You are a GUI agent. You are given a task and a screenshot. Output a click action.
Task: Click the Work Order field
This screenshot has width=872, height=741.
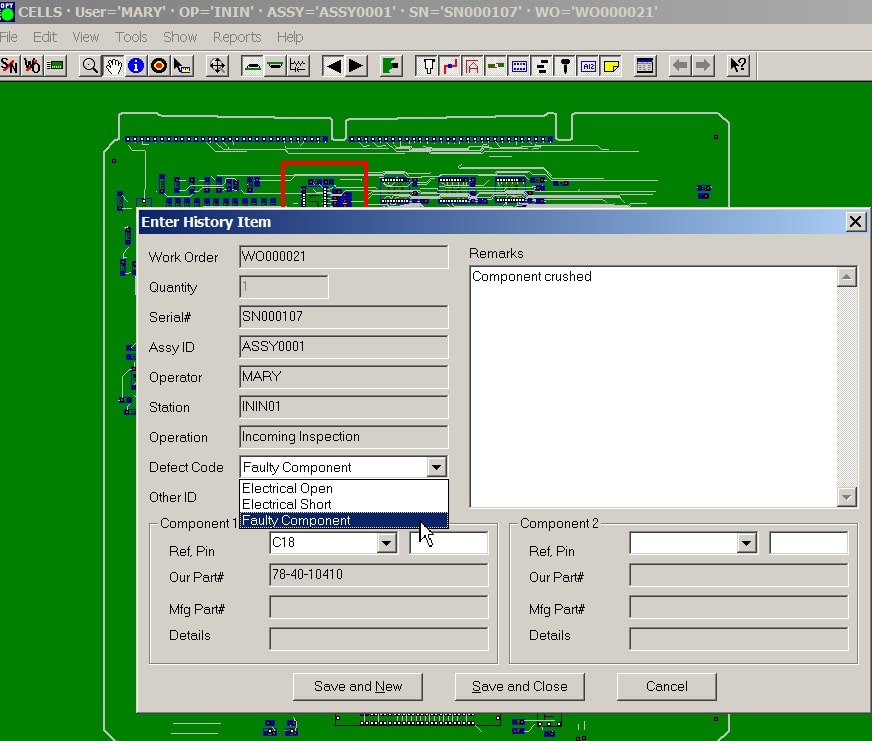(x=344, y=257)
